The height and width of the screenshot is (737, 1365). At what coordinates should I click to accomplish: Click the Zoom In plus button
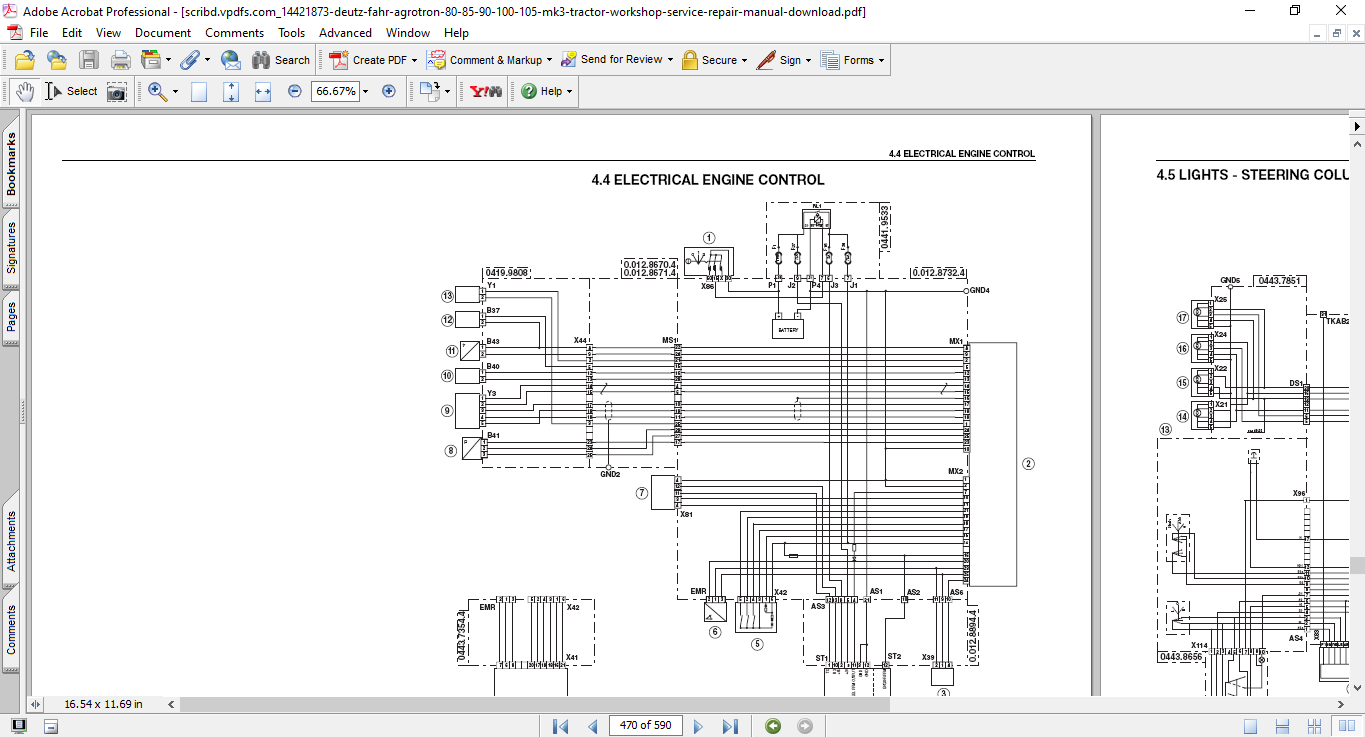[x=389, y=91]
